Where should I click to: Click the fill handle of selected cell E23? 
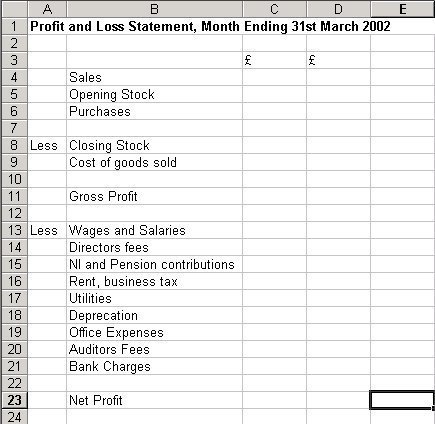(x=433, y=408)
